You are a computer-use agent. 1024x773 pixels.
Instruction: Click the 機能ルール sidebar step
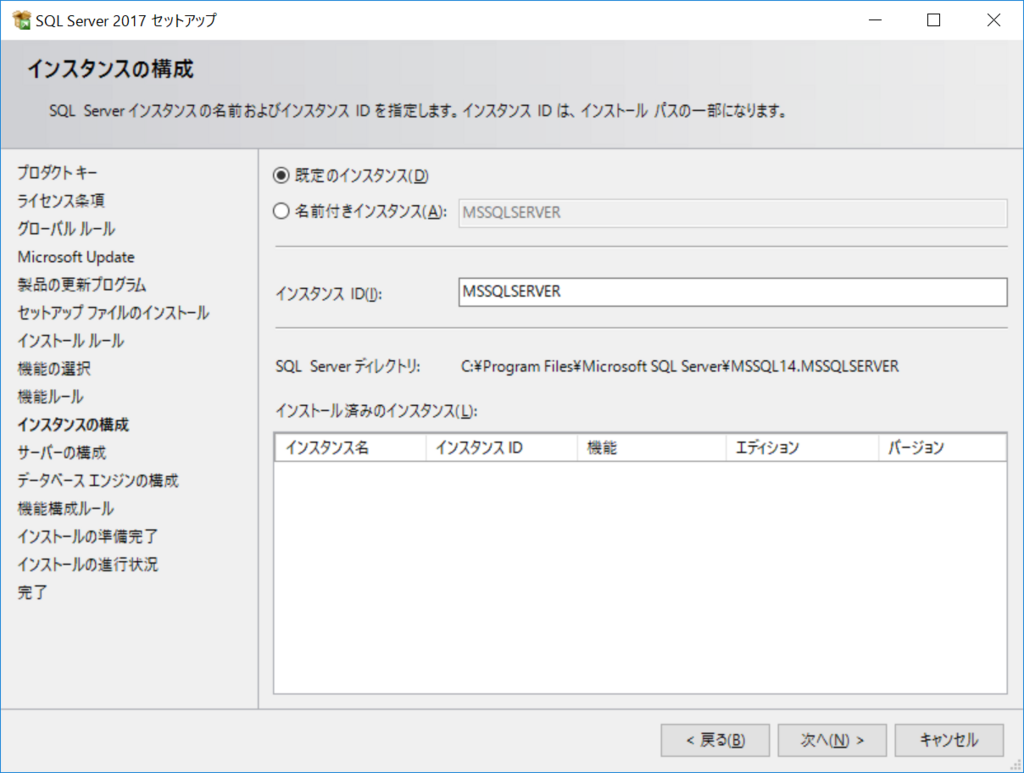click(50, 397)
